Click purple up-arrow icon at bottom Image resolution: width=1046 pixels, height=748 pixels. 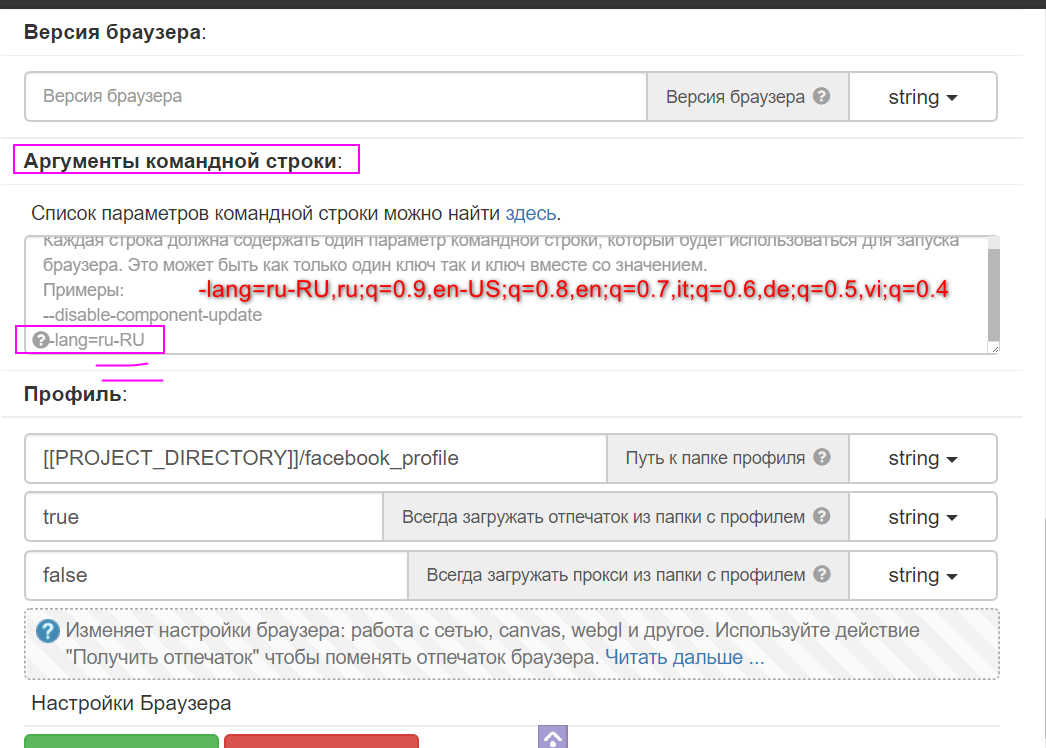click(553, 738)
